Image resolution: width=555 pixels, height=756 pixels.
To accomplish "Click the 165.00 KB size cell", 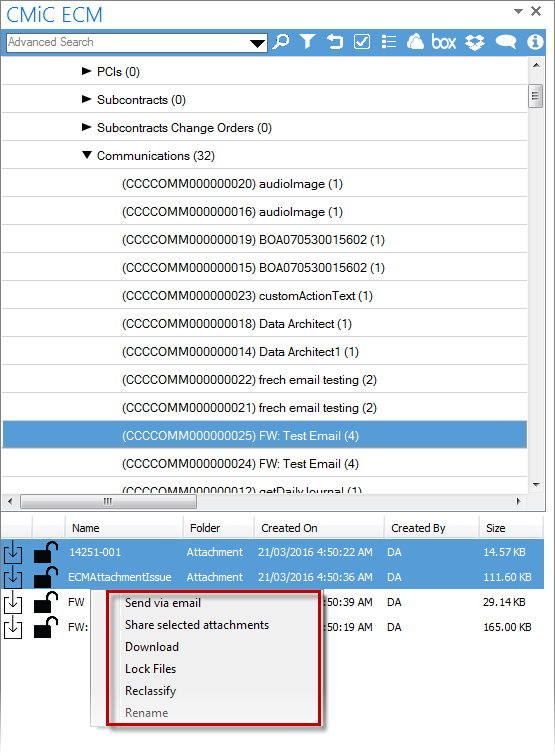I will pyautogui.click(x=507, y=627).
